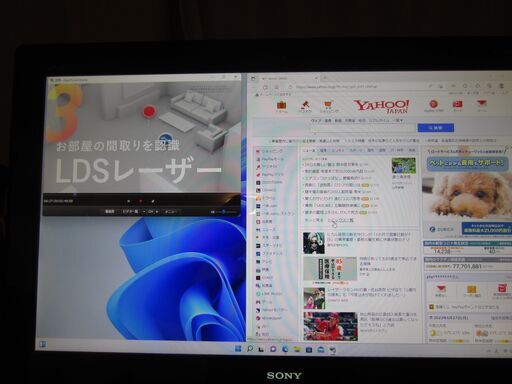
Task: Switch to the エンタメ news tab
Action: click(x=338, y=151)
